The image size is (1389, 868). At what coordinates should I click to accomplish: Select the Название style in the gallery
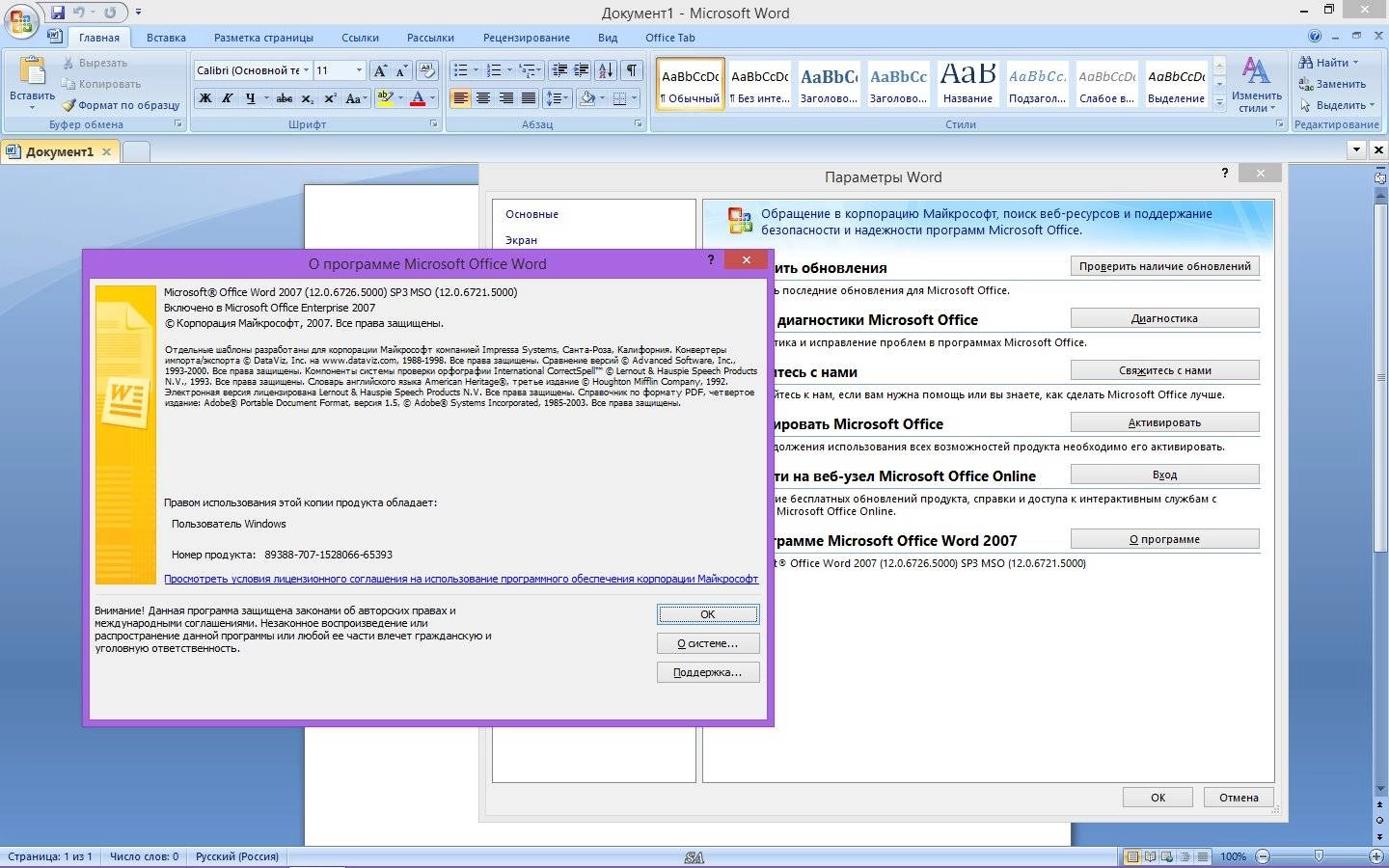(x=967, y=83)
